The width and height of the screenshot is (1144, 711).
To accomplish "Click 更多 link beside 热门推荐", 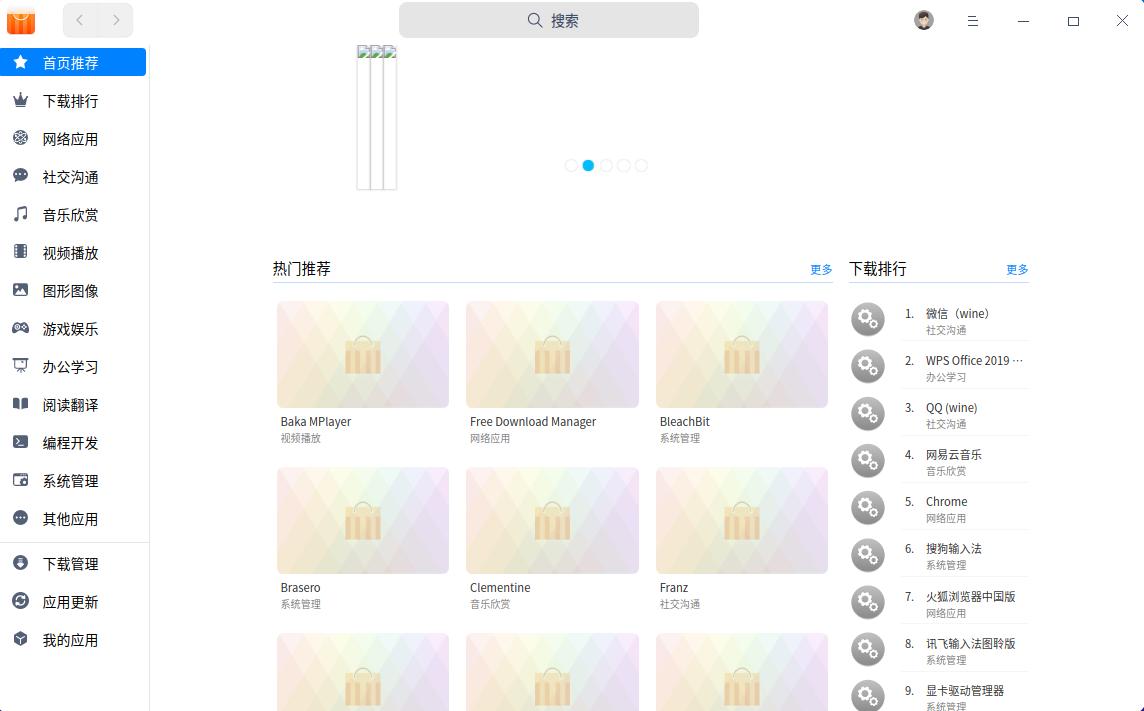I will coord(821,270).
